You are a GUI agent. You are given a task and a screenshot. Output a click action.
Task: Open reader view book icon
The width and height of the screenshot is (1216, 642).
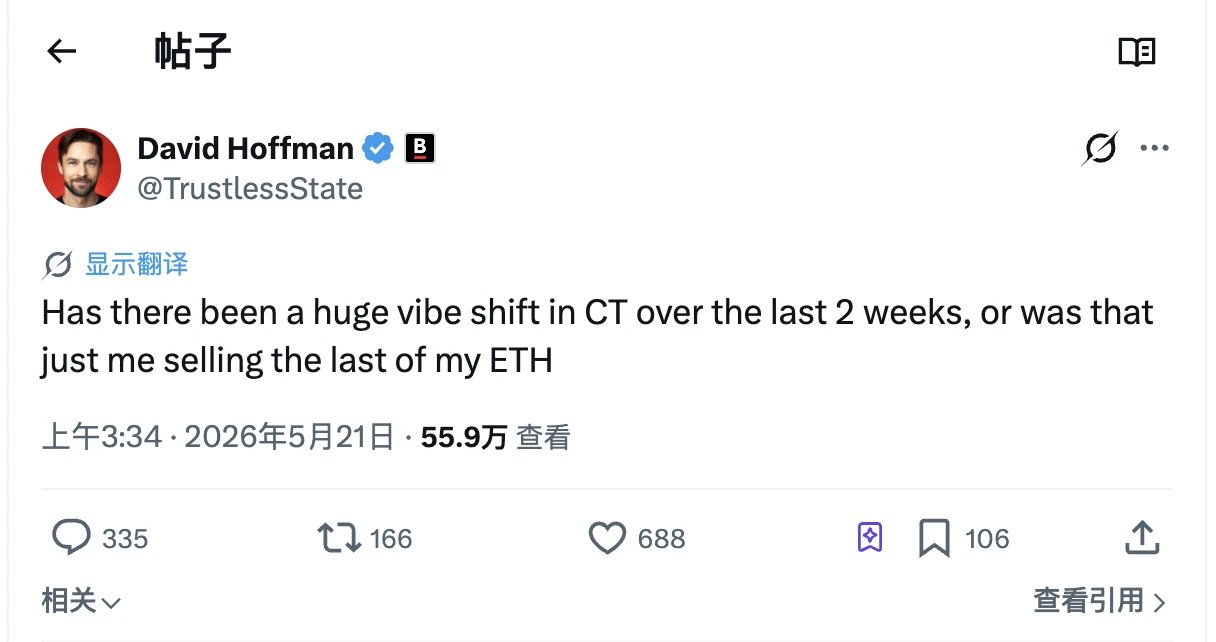click(1136, 51)
